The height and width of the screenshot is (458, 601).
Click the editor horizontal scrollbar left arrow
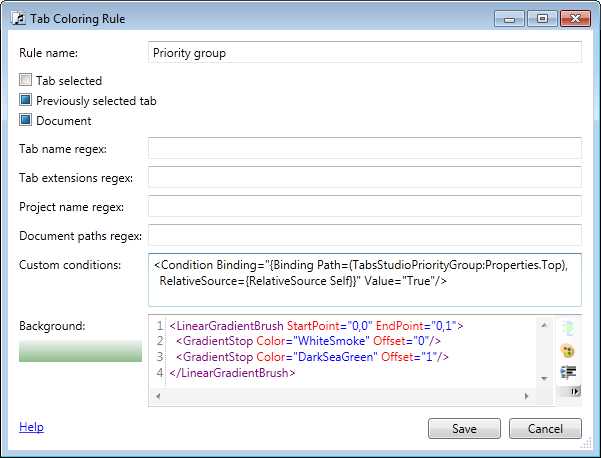click(158, 396)
